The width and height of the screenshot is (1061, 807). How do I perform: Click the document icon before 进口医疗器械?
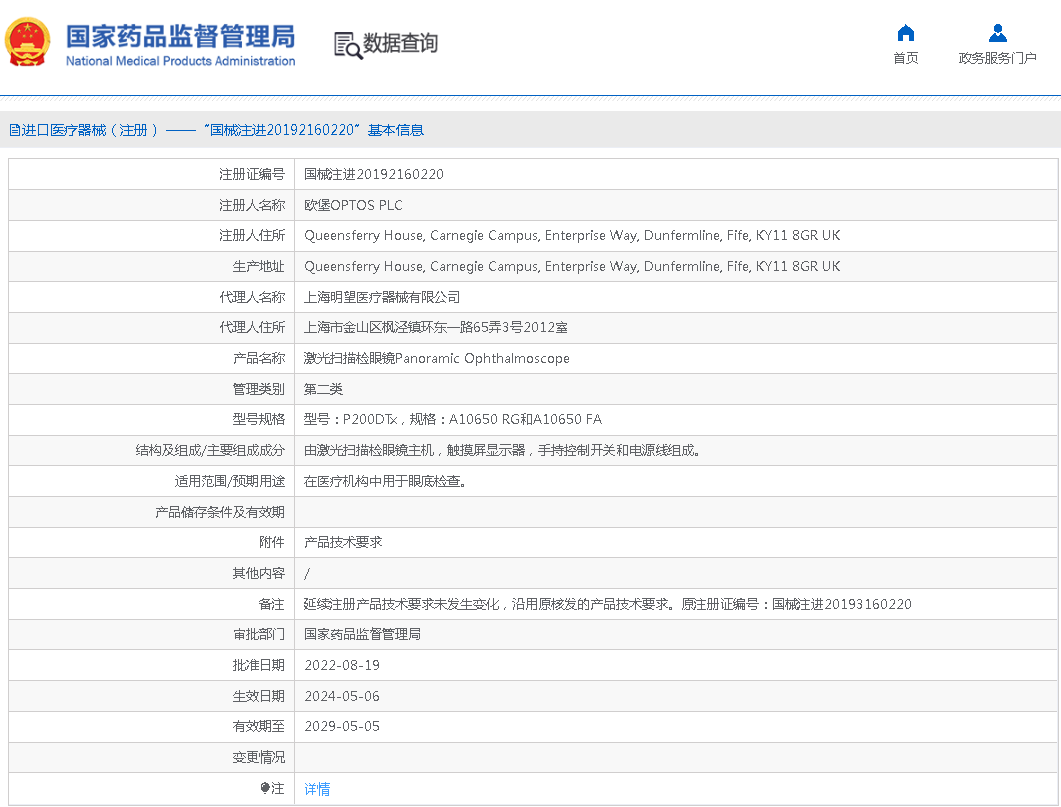[x=14, y=130]
